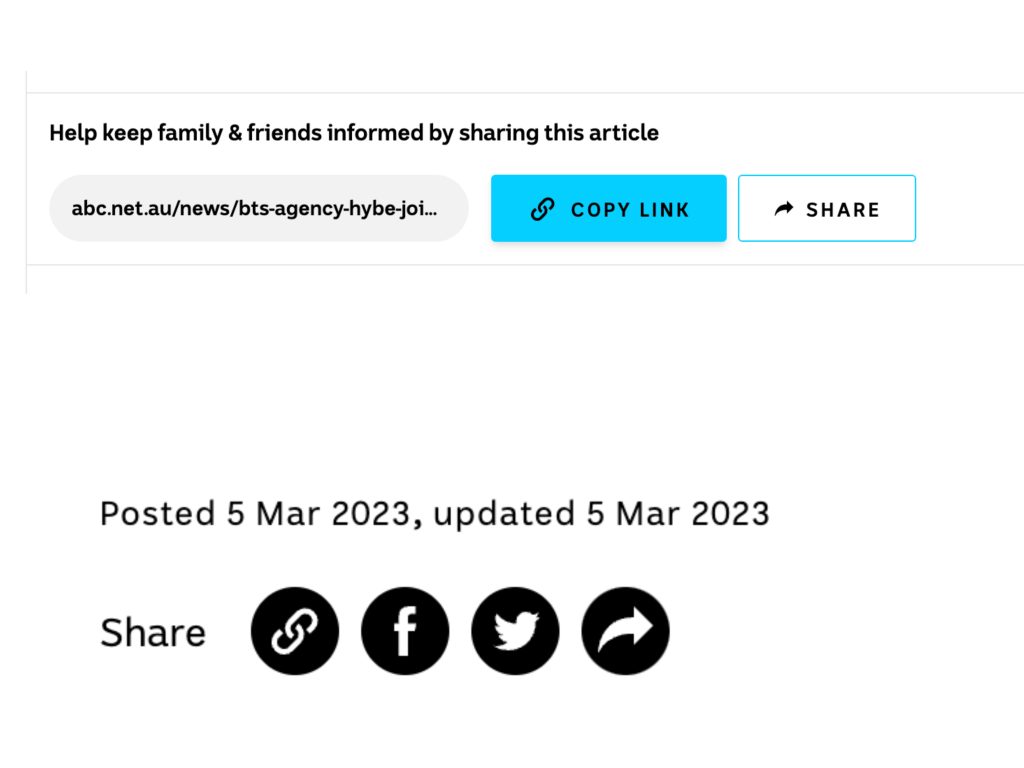Click chain icon inside COPY LINK button
The width and height of the screenshot is (1024, 768).
[543, 209]
